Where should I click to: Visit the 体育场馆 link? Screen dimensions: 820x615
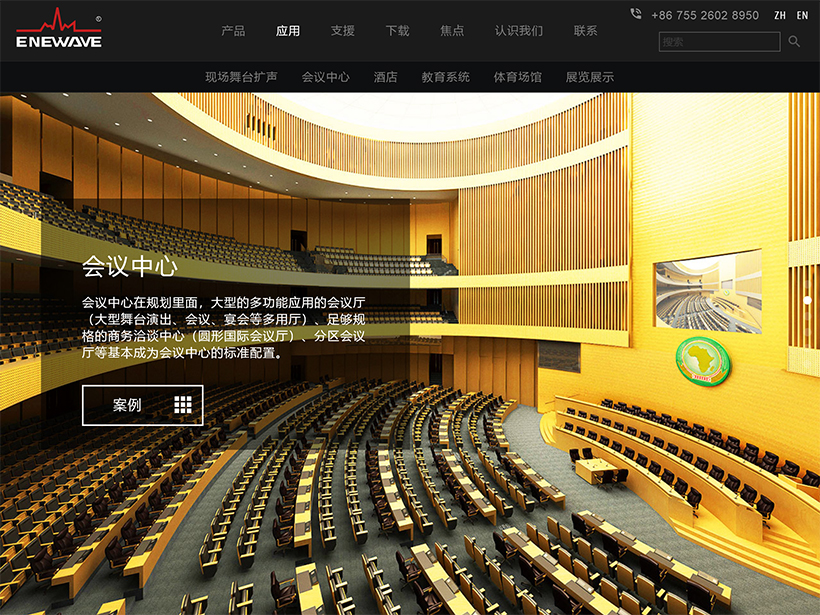coord(517,77)
